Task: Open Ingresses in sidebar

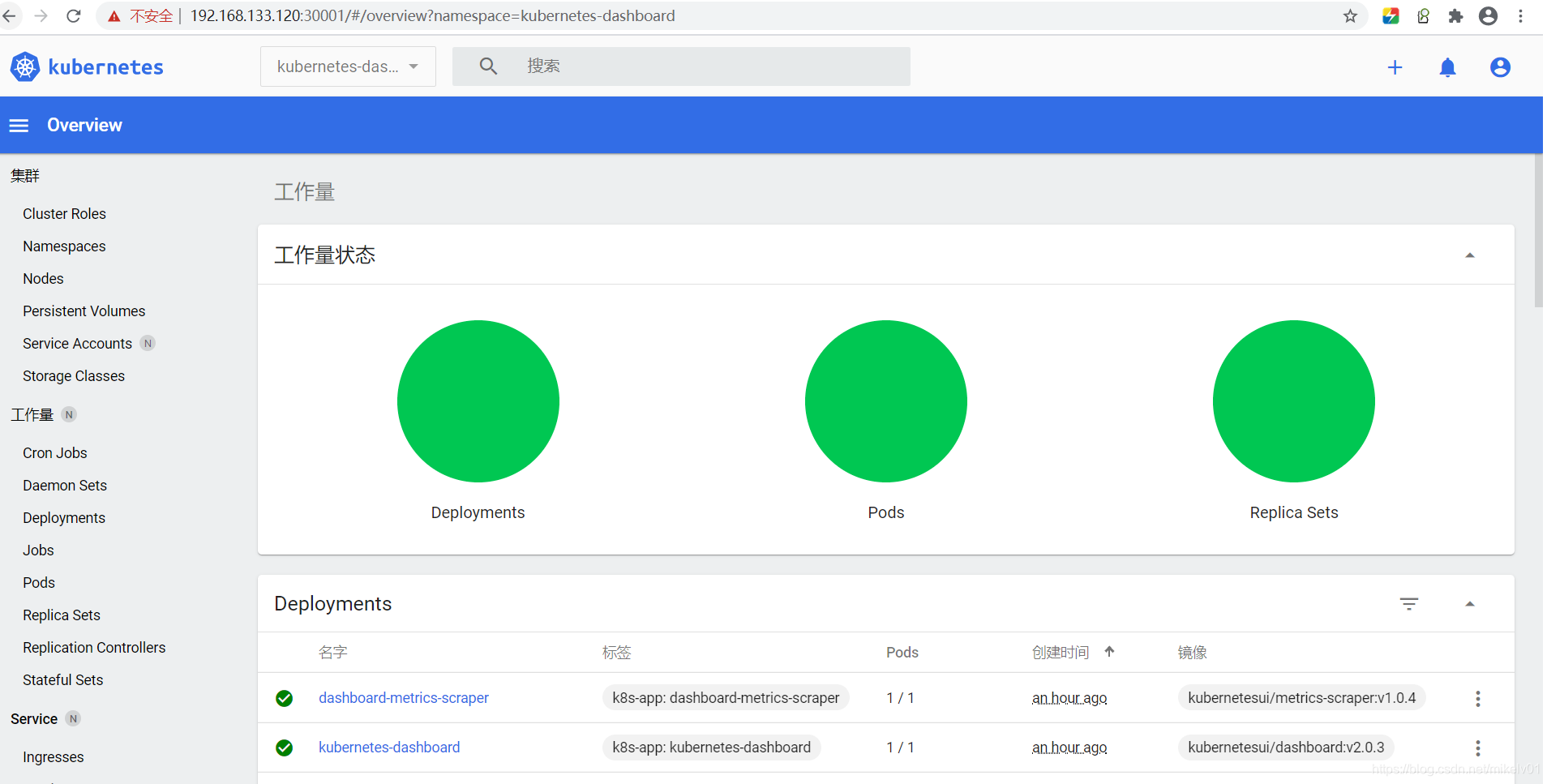Action: [54, 757]
